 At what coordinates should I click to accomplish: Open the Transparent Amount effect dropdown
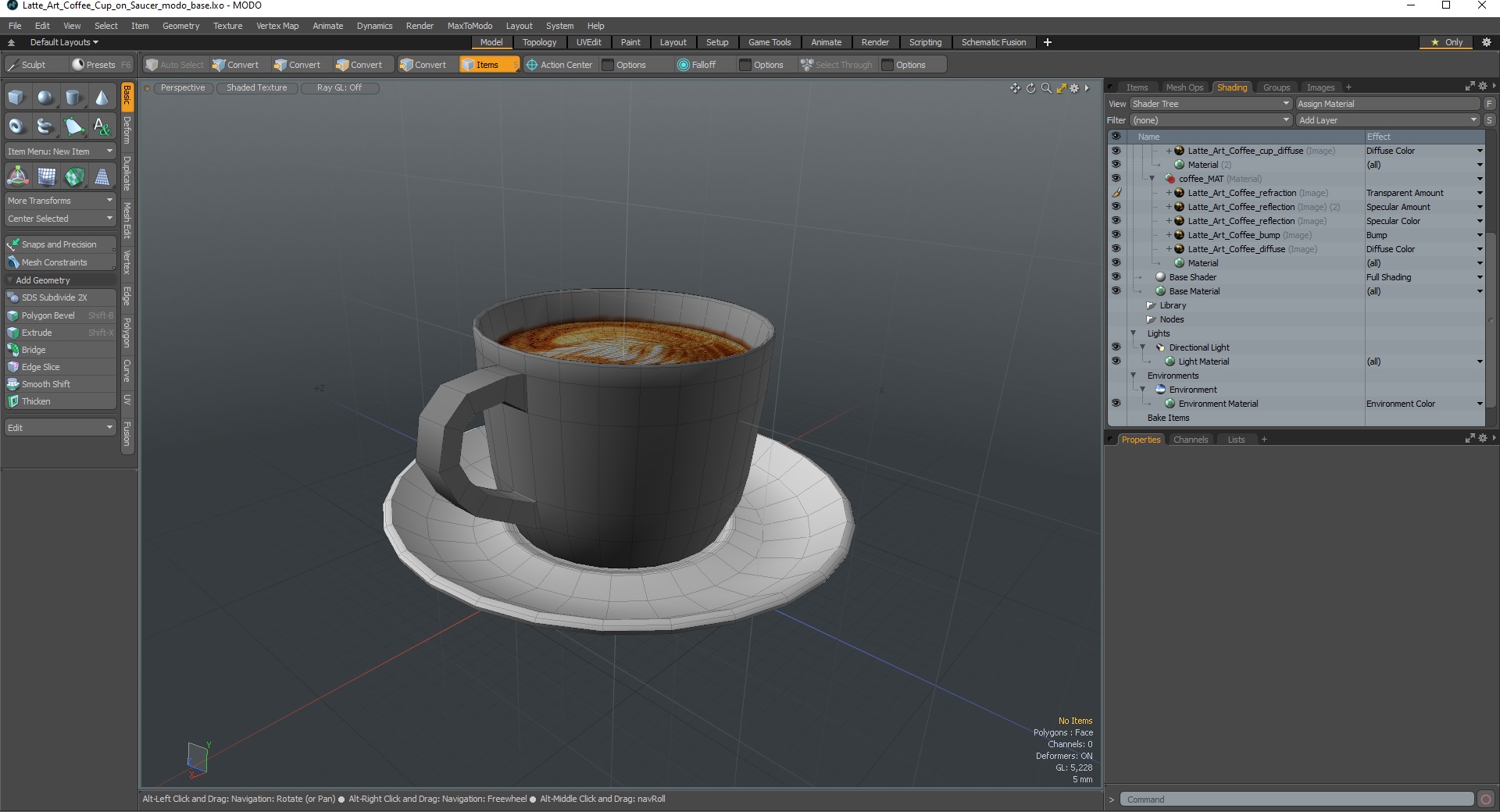pos(1480,193)
